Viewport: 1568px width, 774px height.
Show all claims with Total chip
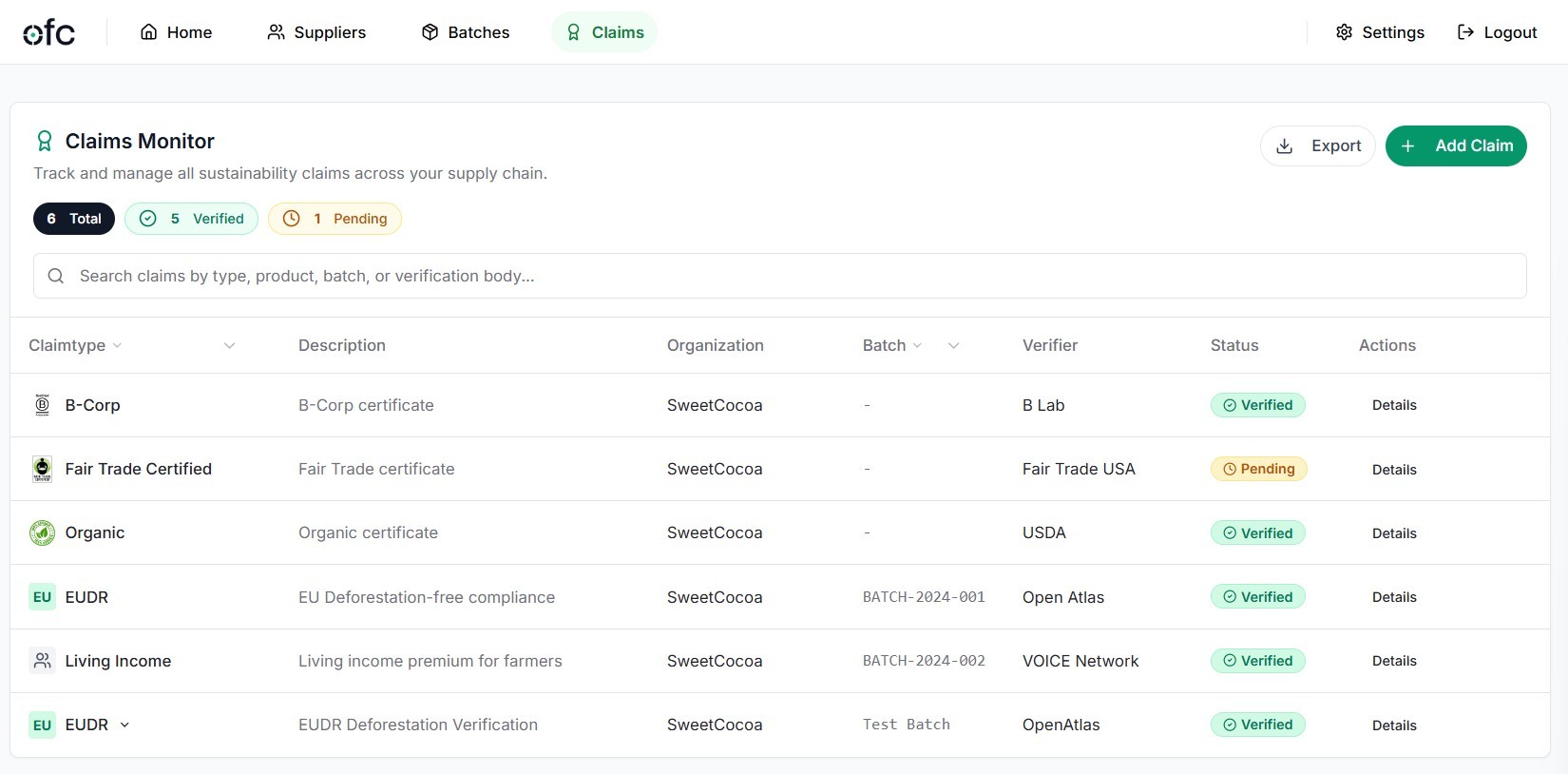tap(74, 219)
